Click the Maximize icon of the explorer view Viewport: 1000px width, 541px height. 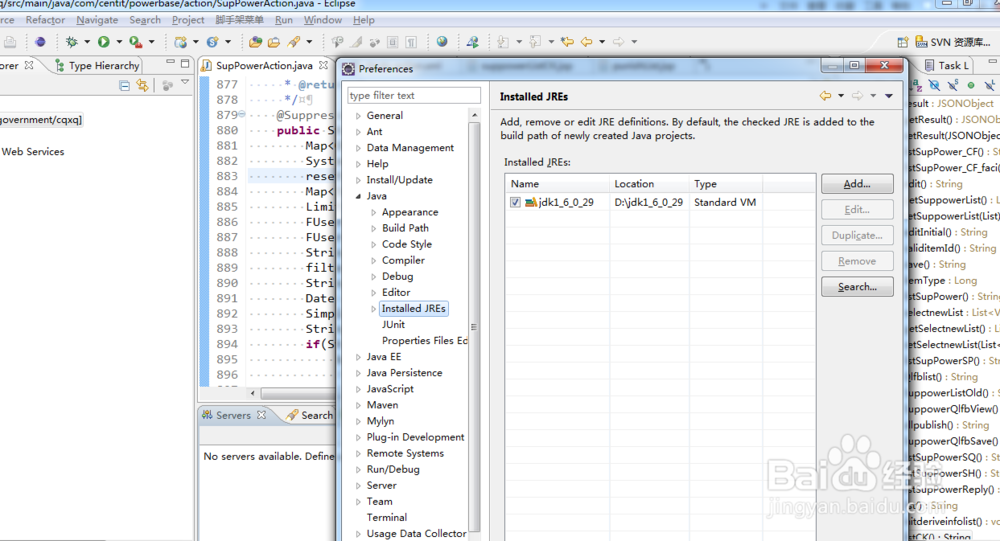click(185, 63)
